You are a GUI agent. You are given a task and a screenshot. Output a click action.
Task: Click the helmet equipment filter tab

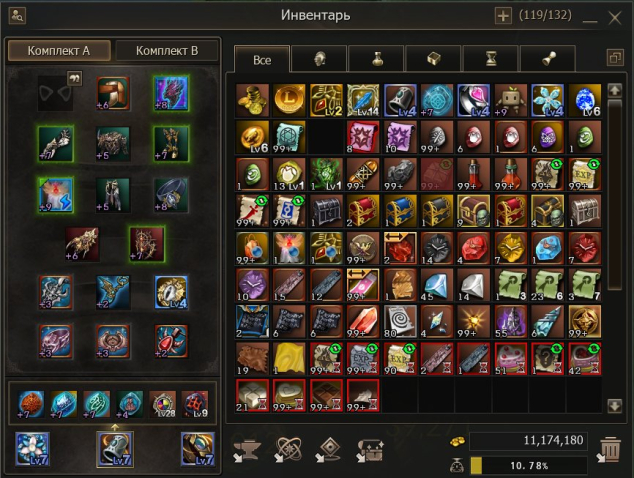tap(319, 59)
